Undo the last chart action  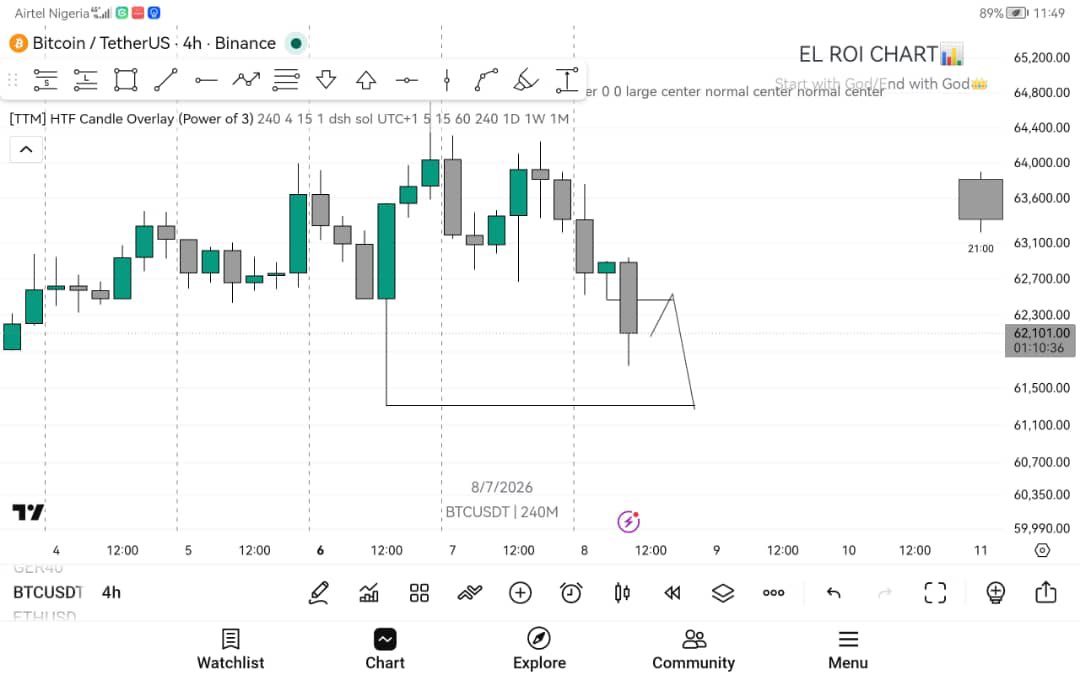tap(833, 592)
